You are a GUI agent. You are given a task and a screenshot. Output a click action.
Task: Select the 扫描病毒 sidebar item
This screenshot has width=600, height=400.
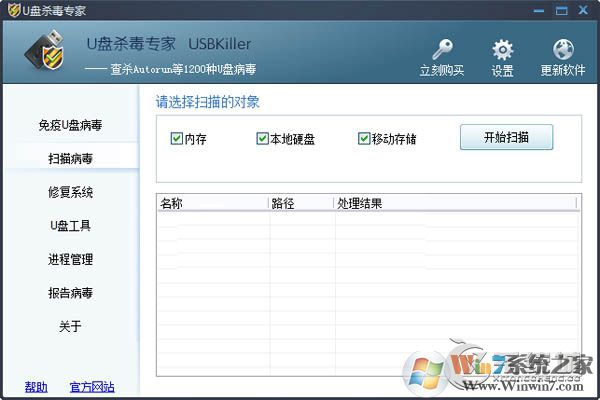(x=70, y=158)
